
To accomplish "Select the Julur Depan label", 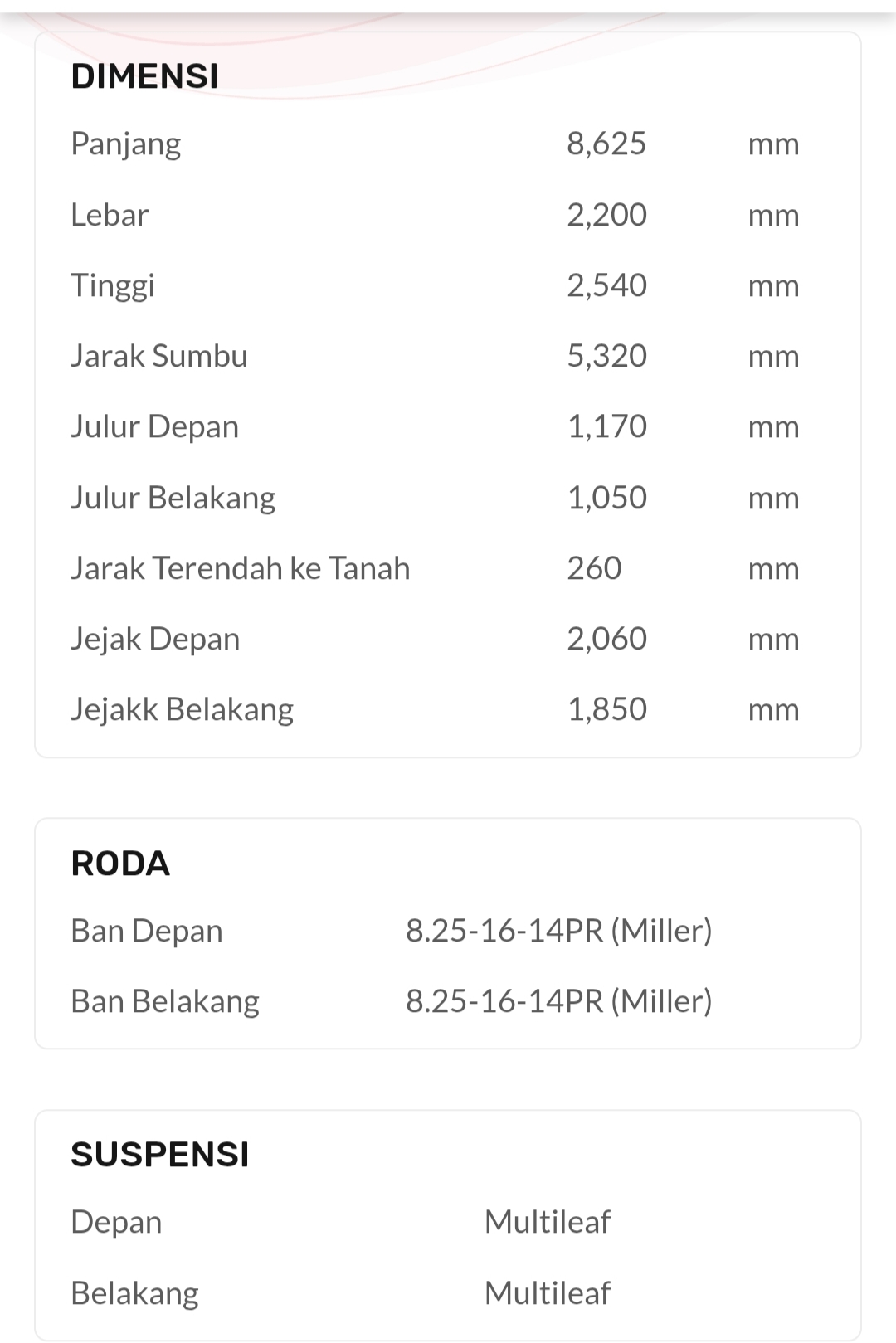I will point(155,426).
